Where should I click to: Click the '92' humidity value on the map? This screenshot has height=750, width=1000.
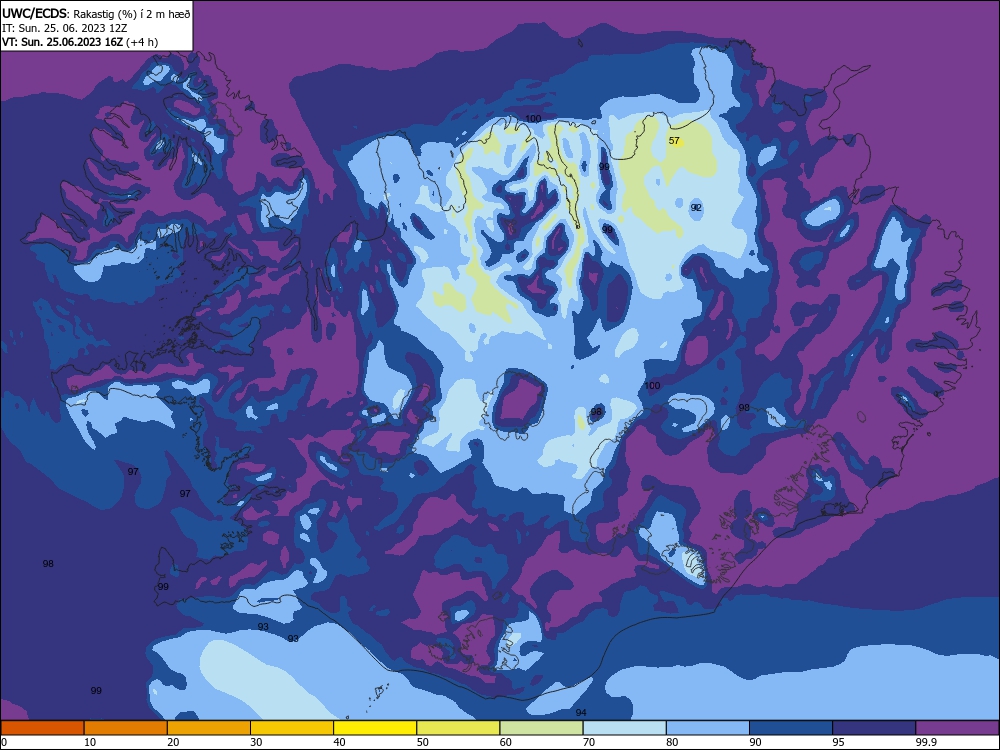coord(696,207)
